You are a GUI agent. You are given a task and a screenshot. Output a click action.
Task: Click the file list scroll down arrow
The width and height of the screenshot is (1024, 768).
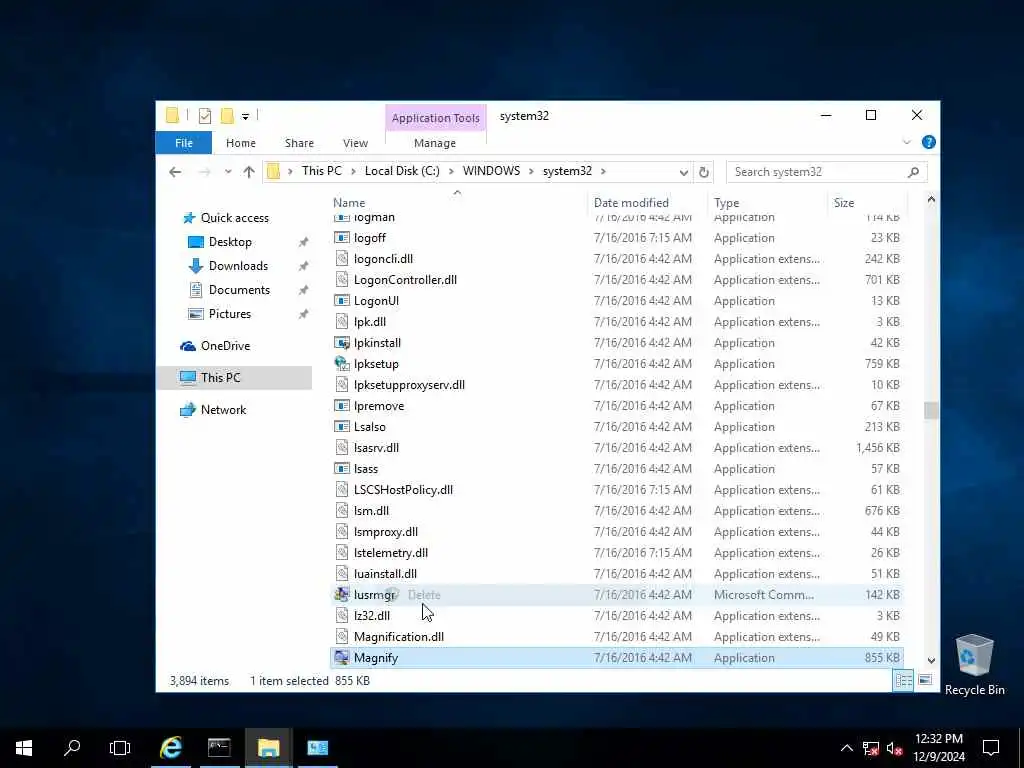tap(931, 660)
